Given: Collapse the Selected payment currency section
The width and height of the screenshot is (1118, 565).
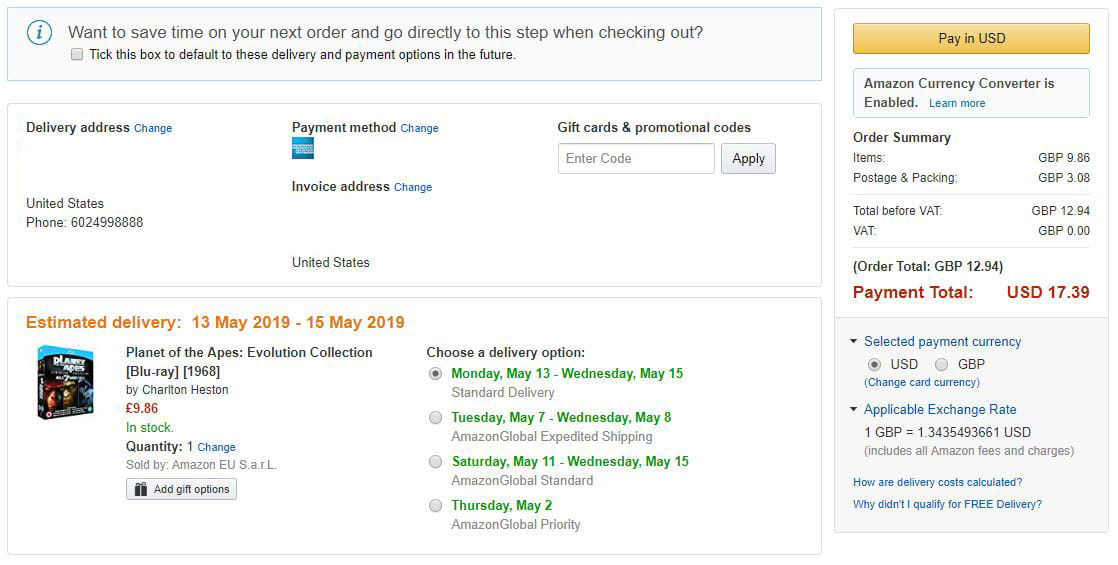Looking at the screenshot, I should [853, 342].
